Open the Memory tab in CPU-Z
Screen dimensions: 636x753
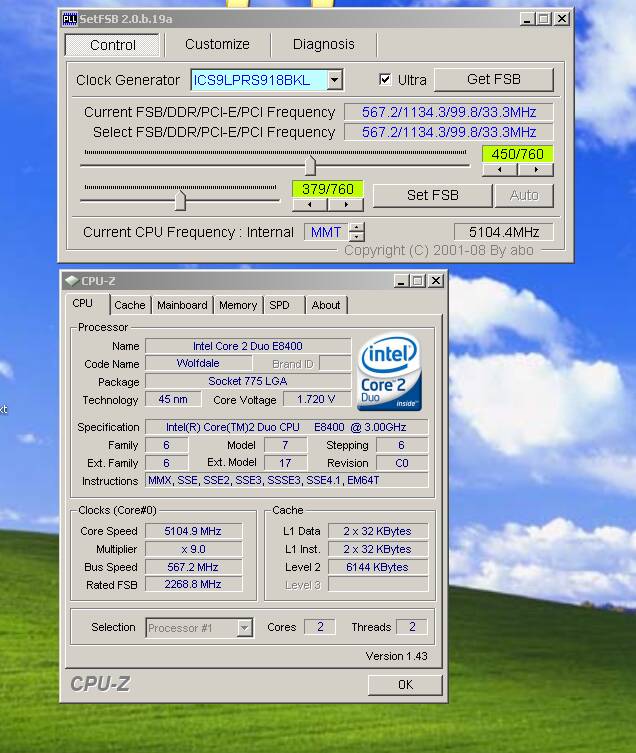pyautogui.click(x=238, y=305)
